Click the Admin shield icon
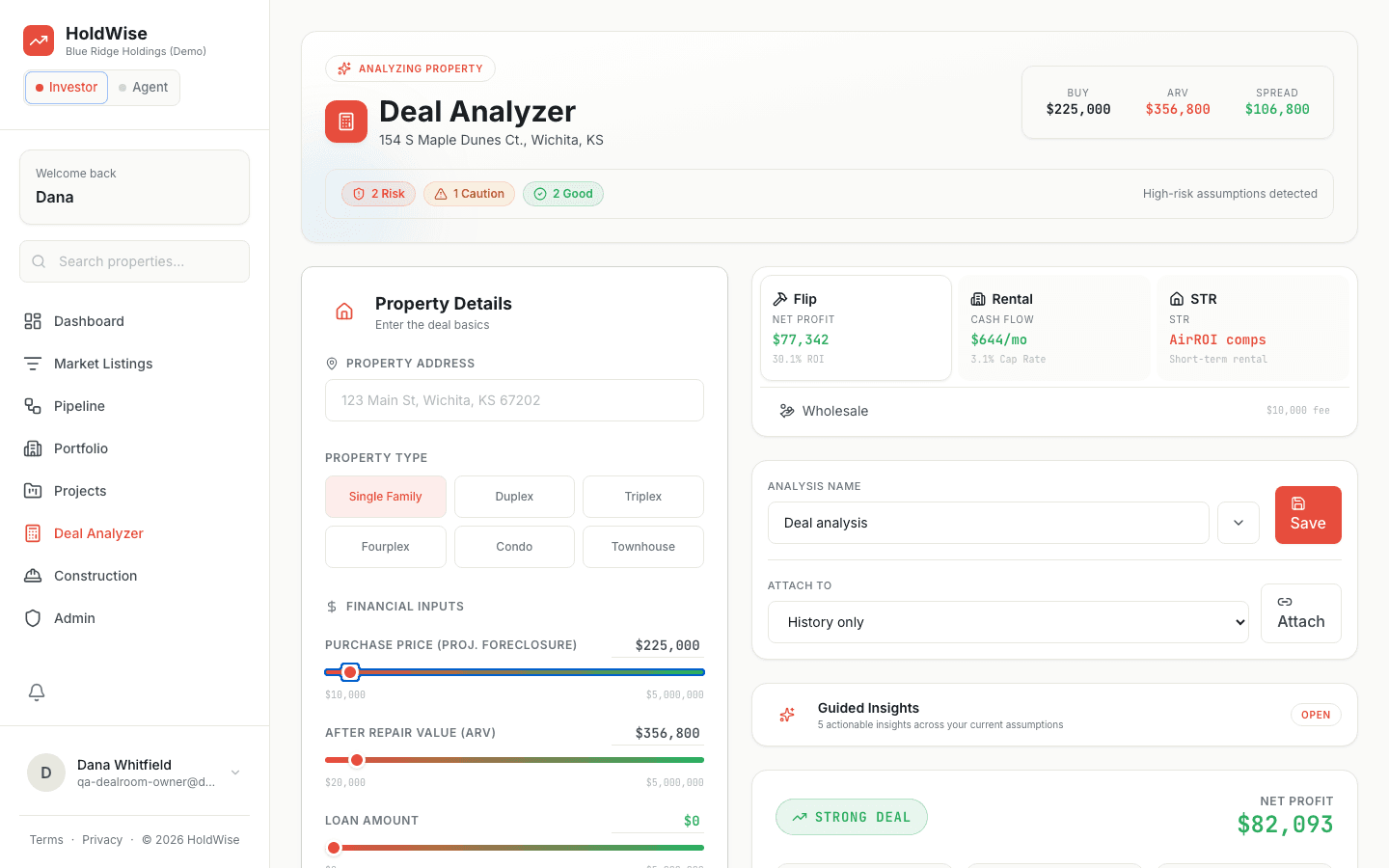Screen dimensions: 1389x868 pos(33,618)
